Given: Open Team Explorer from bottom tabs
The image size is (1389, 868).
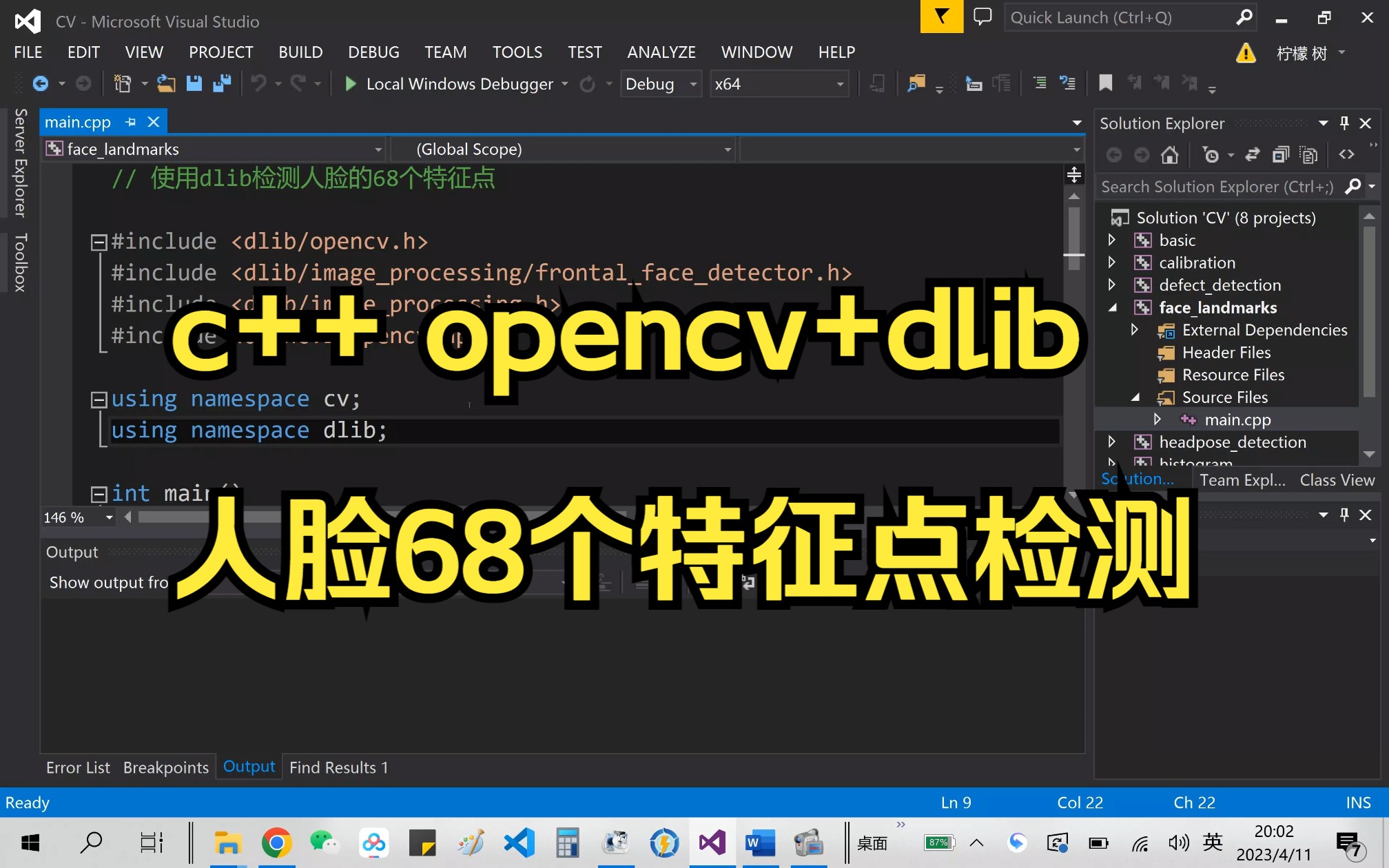Looking at the screenshot, I should 1241,479.
